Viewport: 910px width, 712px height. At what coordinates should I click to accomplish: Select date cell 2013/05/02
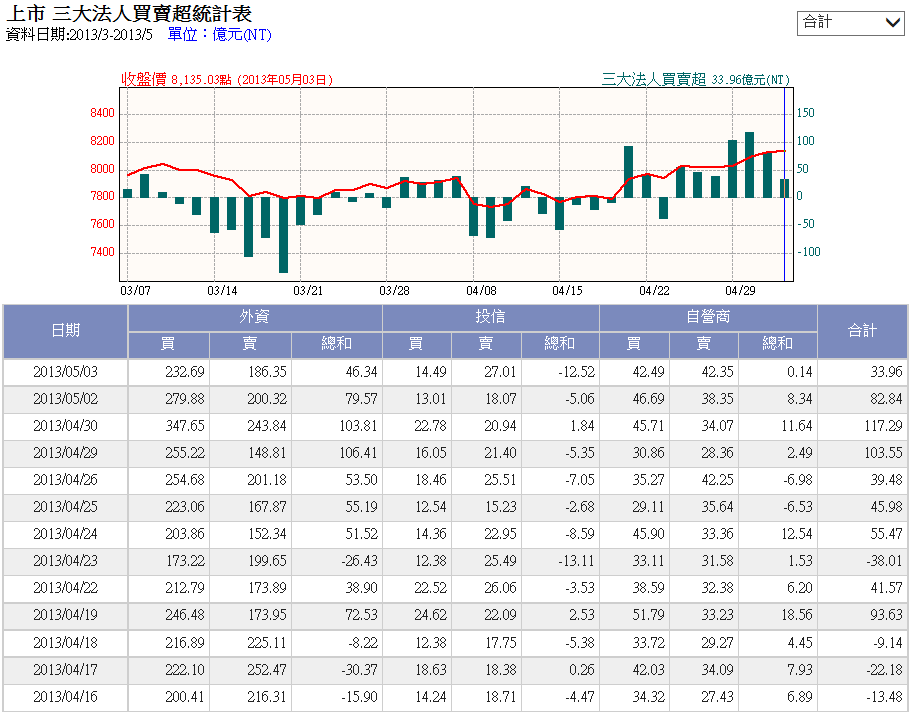pyautogui.click(x=66, y=399)
